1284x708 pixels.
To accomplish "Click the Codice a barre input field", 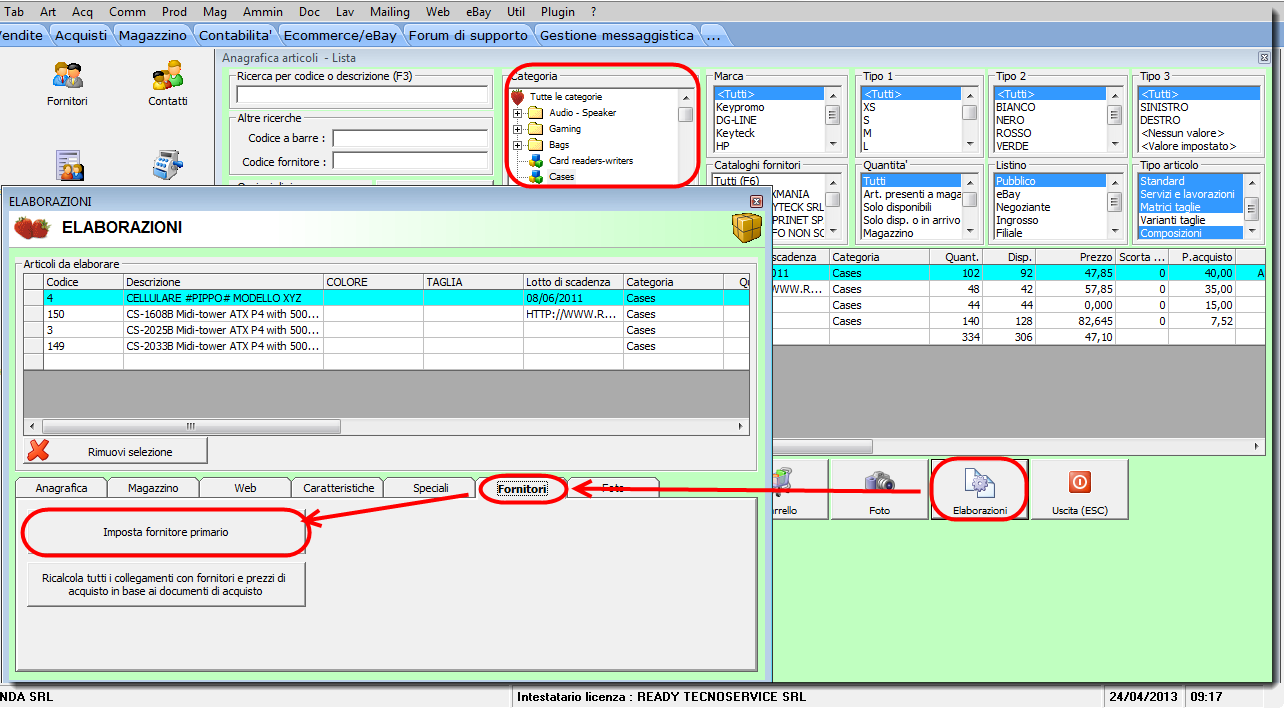I will pyautogui.click(x=410, y=138).
